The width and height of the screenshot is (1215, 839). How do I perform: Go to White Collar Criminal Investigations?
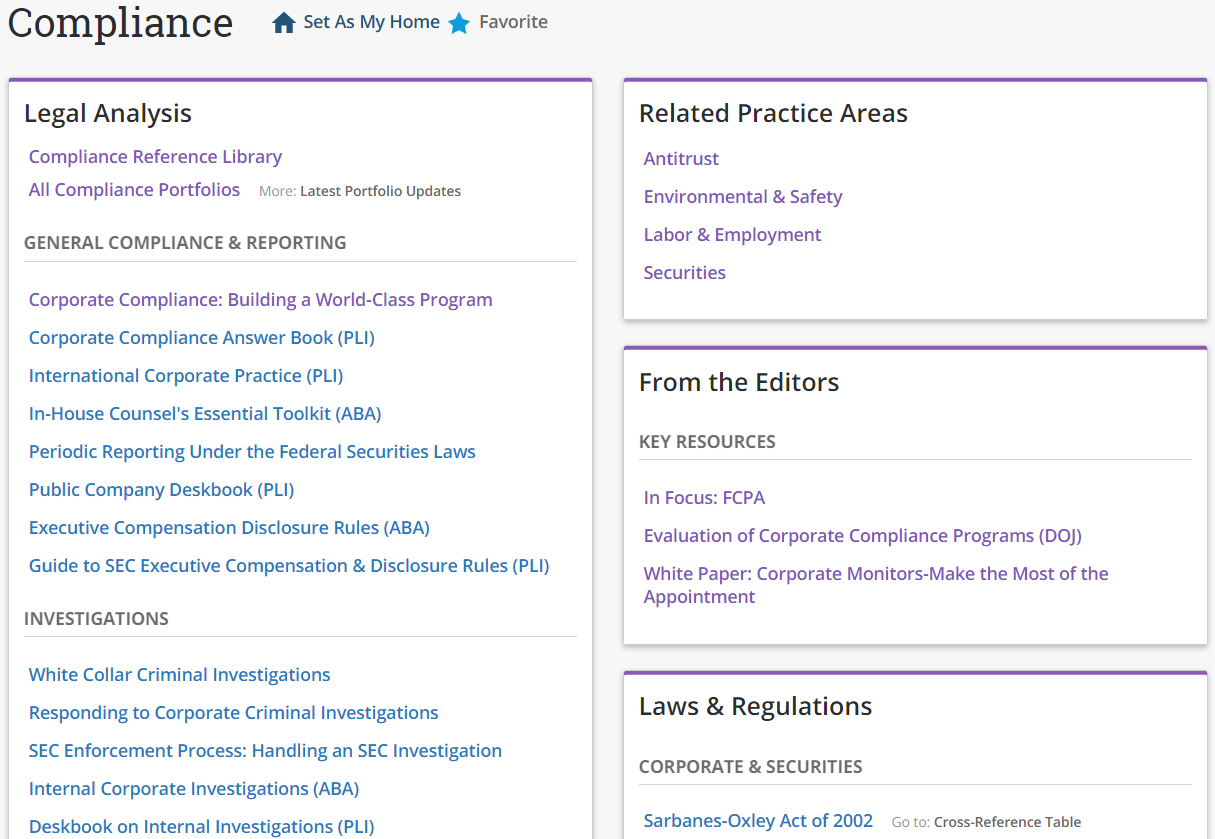179,675
